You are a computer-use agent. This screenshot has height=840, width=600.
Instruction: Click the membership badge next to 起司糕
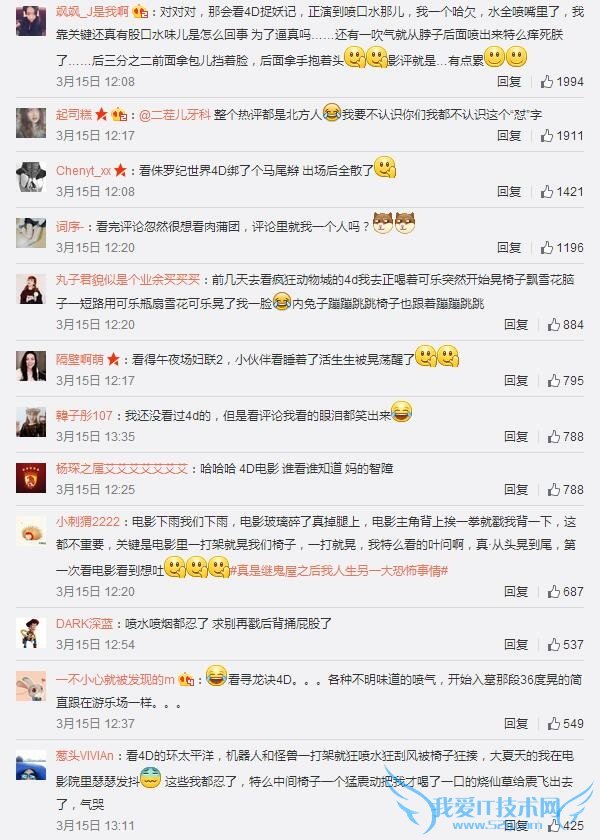tap(120, 115)
